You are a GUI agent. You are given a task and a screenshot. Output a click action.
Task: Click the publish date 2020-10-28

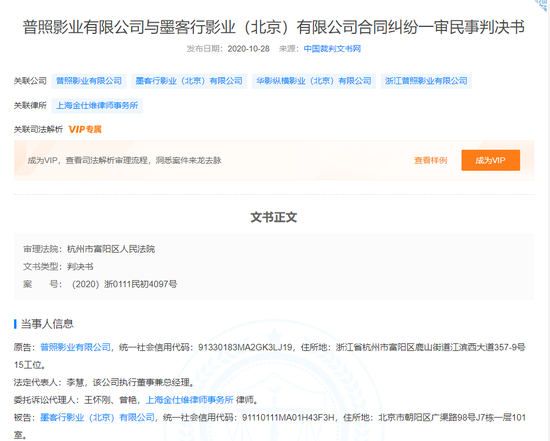248,49
